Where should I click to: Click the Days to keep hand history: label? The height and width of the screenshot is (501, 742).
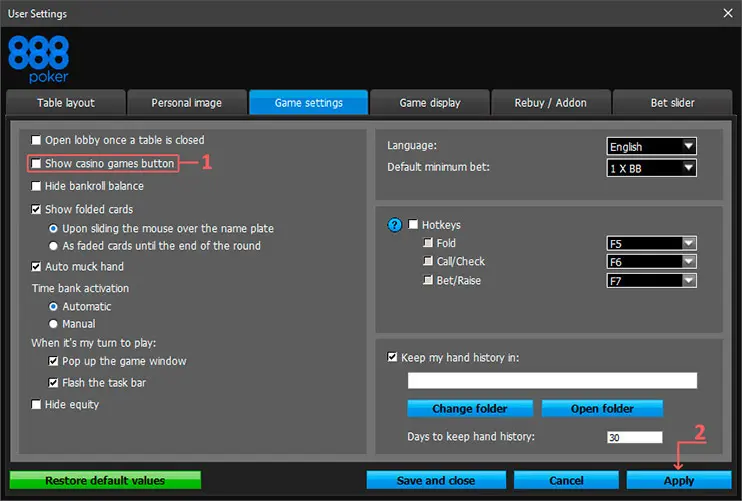click(471, 436)
